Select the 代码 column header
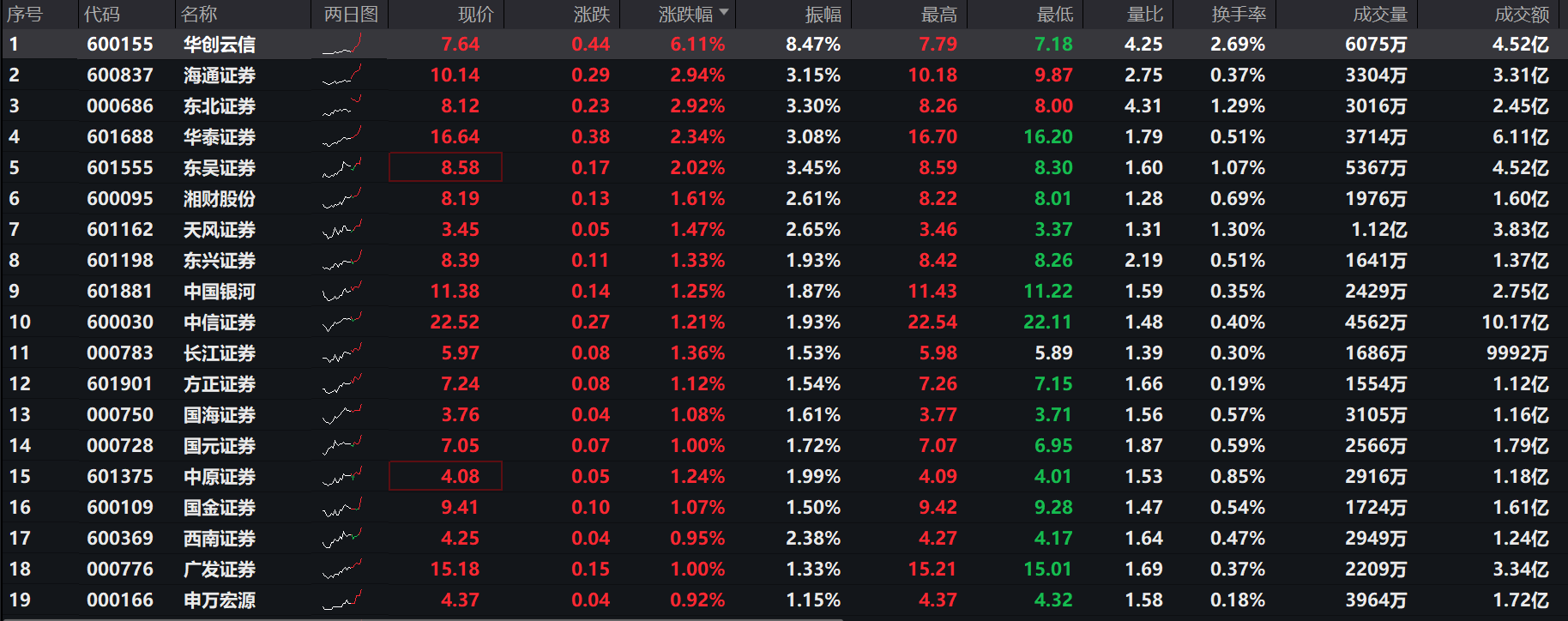Viewport: 1568px width, 621px height. (x=102, y=15)
